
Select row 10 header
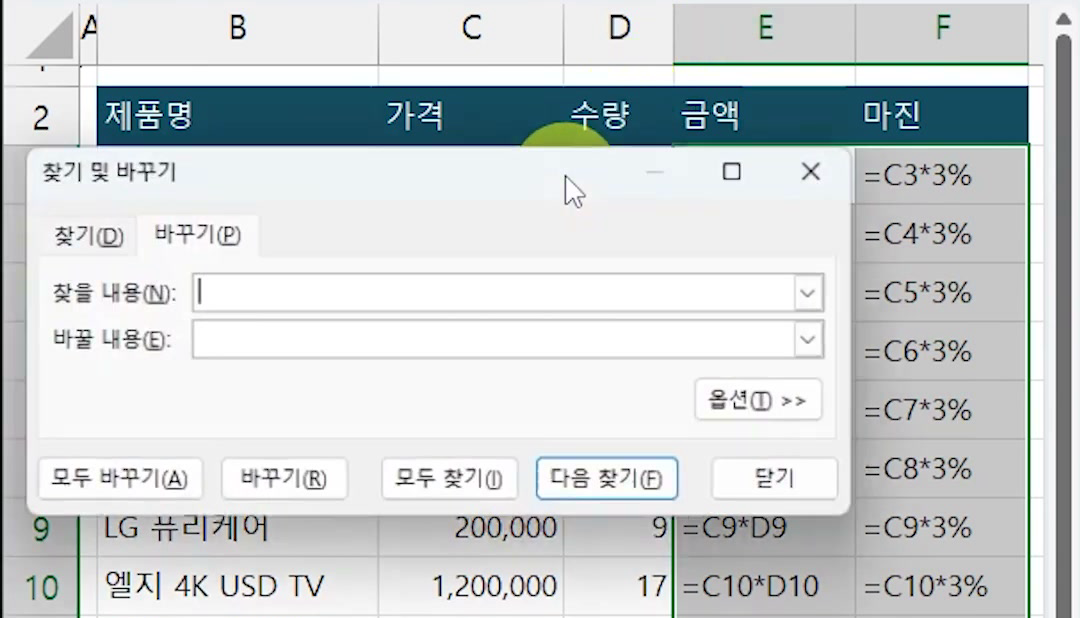41,587
